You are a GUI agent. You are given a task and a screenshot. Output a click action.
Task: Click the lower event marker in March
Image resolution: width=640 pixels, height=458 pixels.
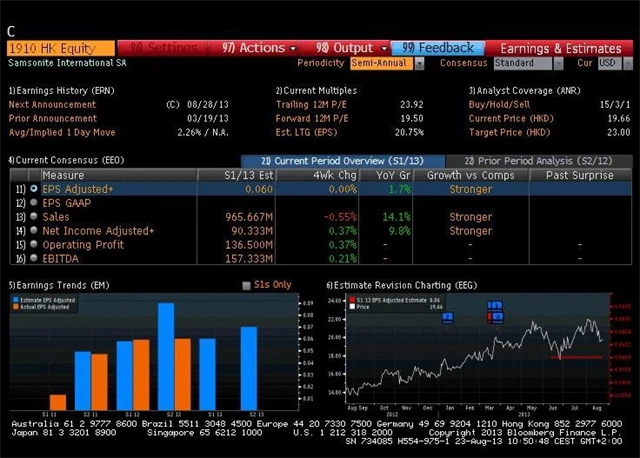(496, 317)
